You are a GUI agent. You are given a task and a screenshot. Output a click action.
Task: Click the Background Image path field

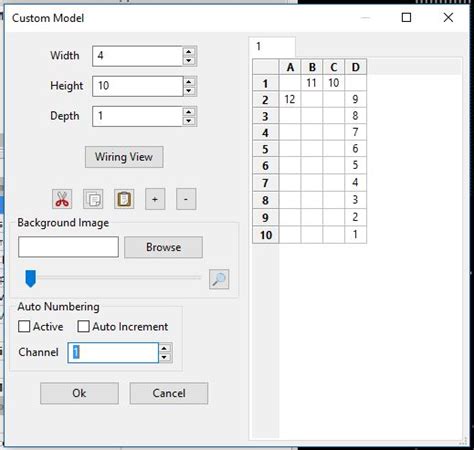click(68, 247)
